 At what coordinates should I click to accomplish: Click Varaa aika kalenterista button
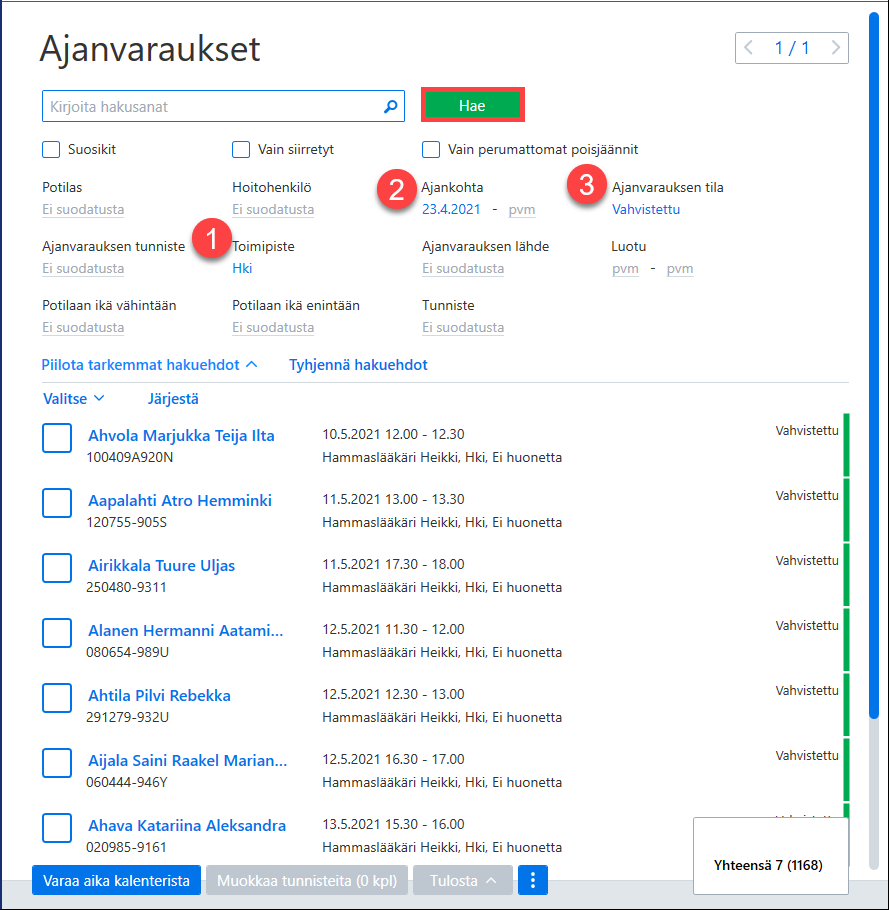pyautogui.click(x=116, y=880)
